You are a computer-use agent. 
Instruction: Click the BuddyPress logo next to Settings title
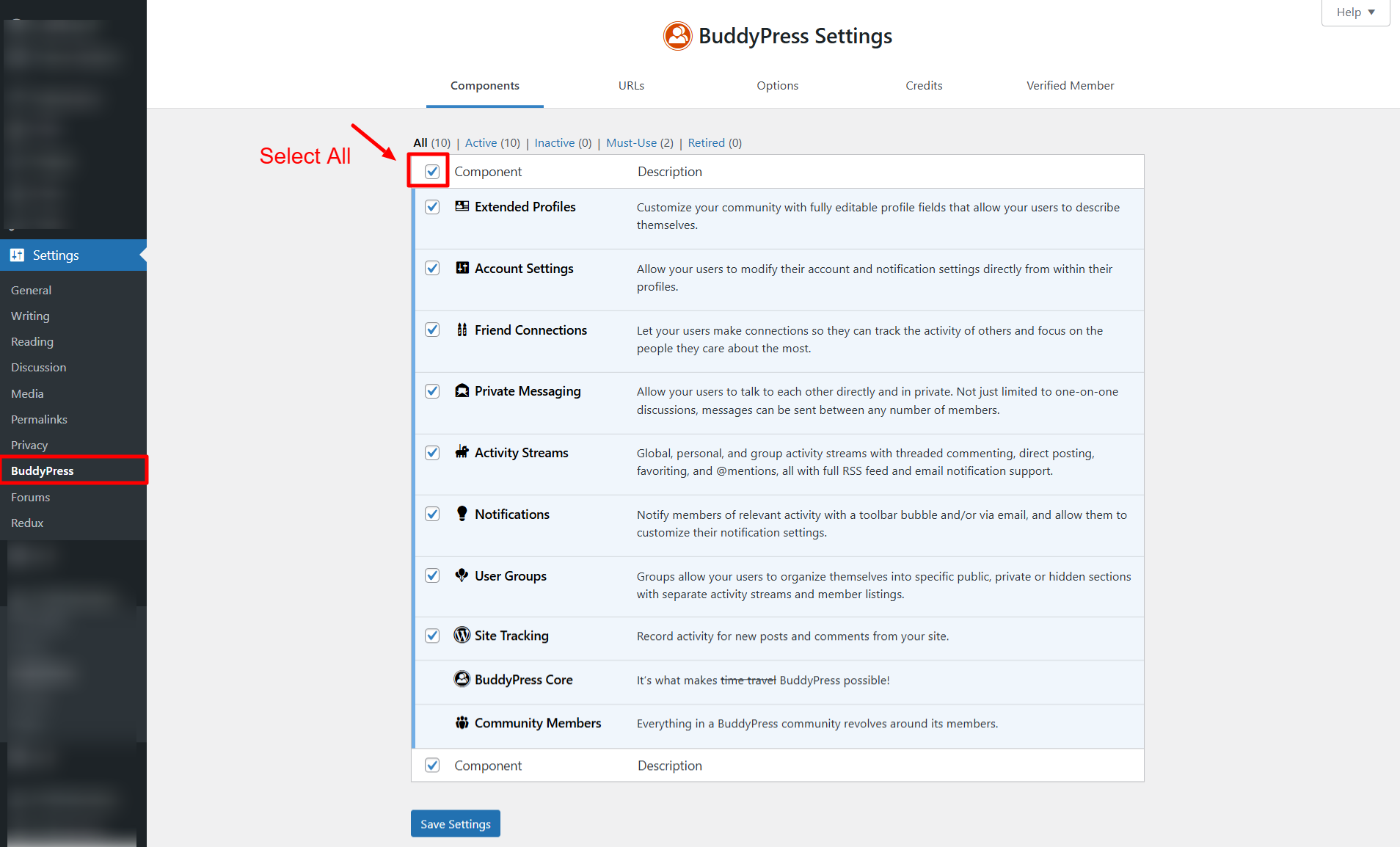coord(677,35)
